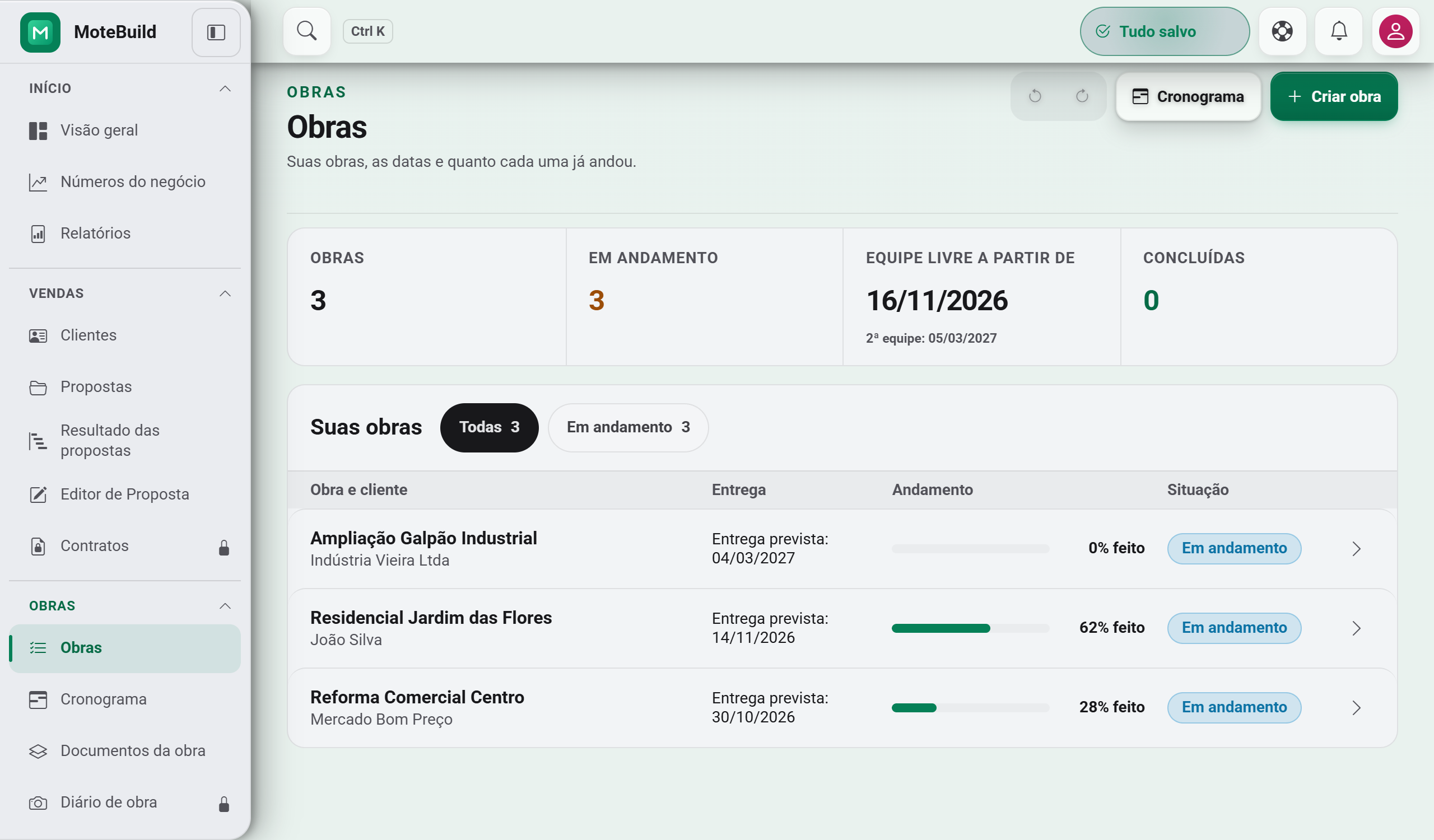Click the Números do negócio chart icon
The image size is (1434, 840).
[x=38, y=182]
